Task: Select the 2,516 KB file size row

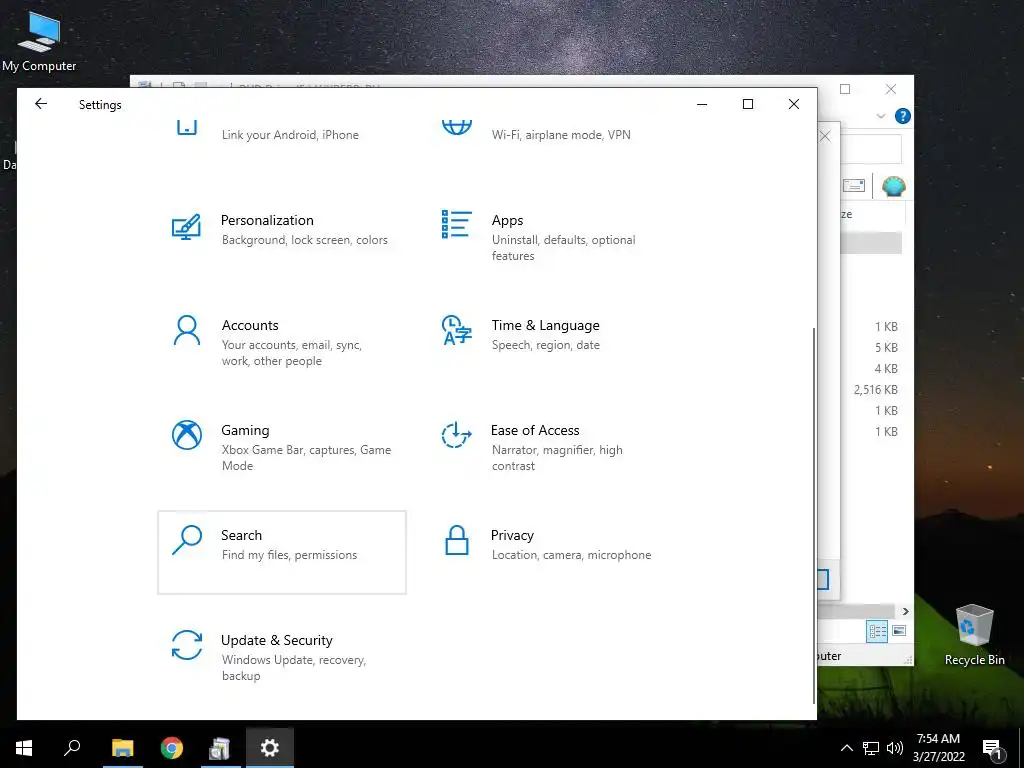Action: click(876, 389)
